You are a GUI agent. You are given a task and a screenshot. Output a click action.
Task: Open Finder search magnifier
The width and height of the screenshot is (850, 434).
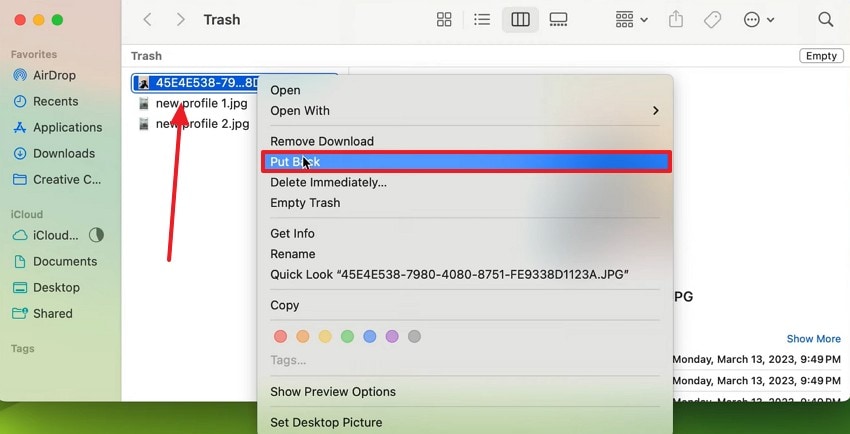826,20
